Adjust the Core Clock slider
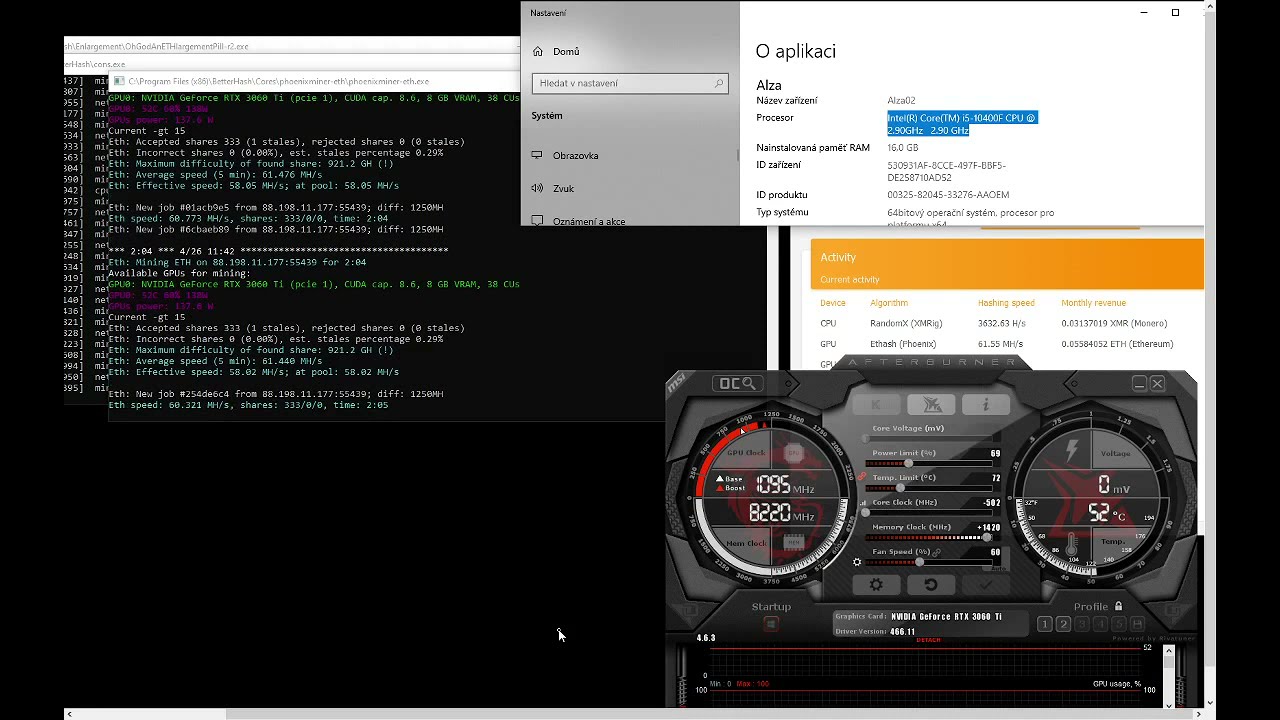This screenshot has width=1280, height=720. pyautogui.click(x=929, y=513)
